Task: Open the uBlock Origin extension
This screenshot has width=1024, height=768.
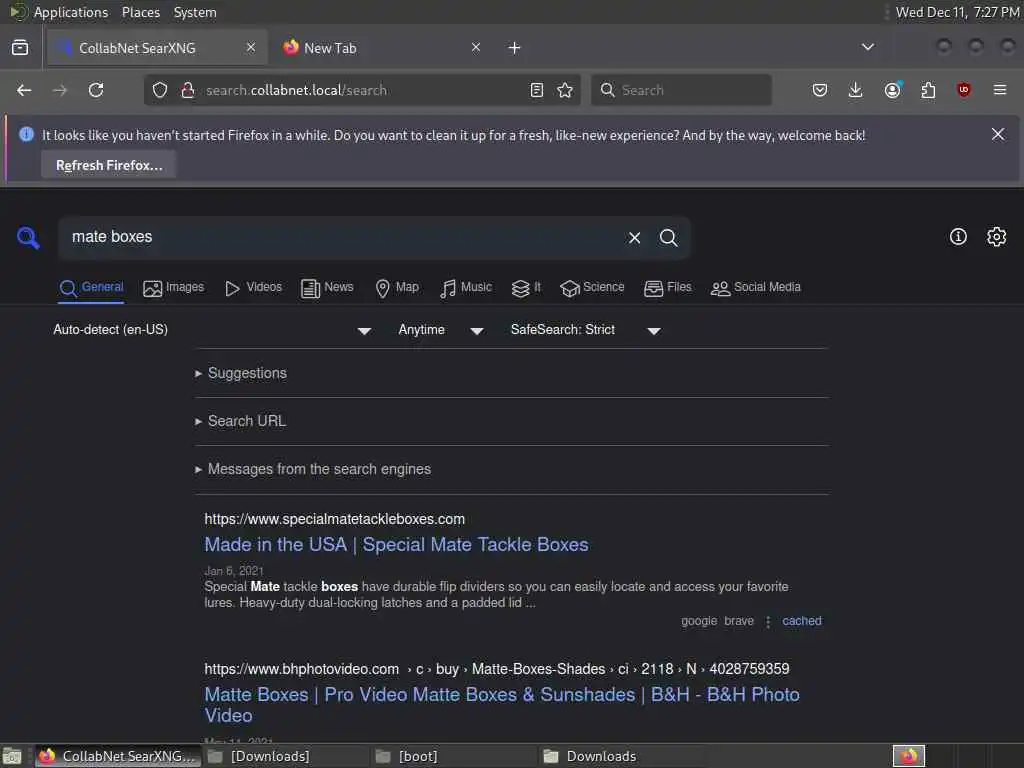Action: [964, 90]
